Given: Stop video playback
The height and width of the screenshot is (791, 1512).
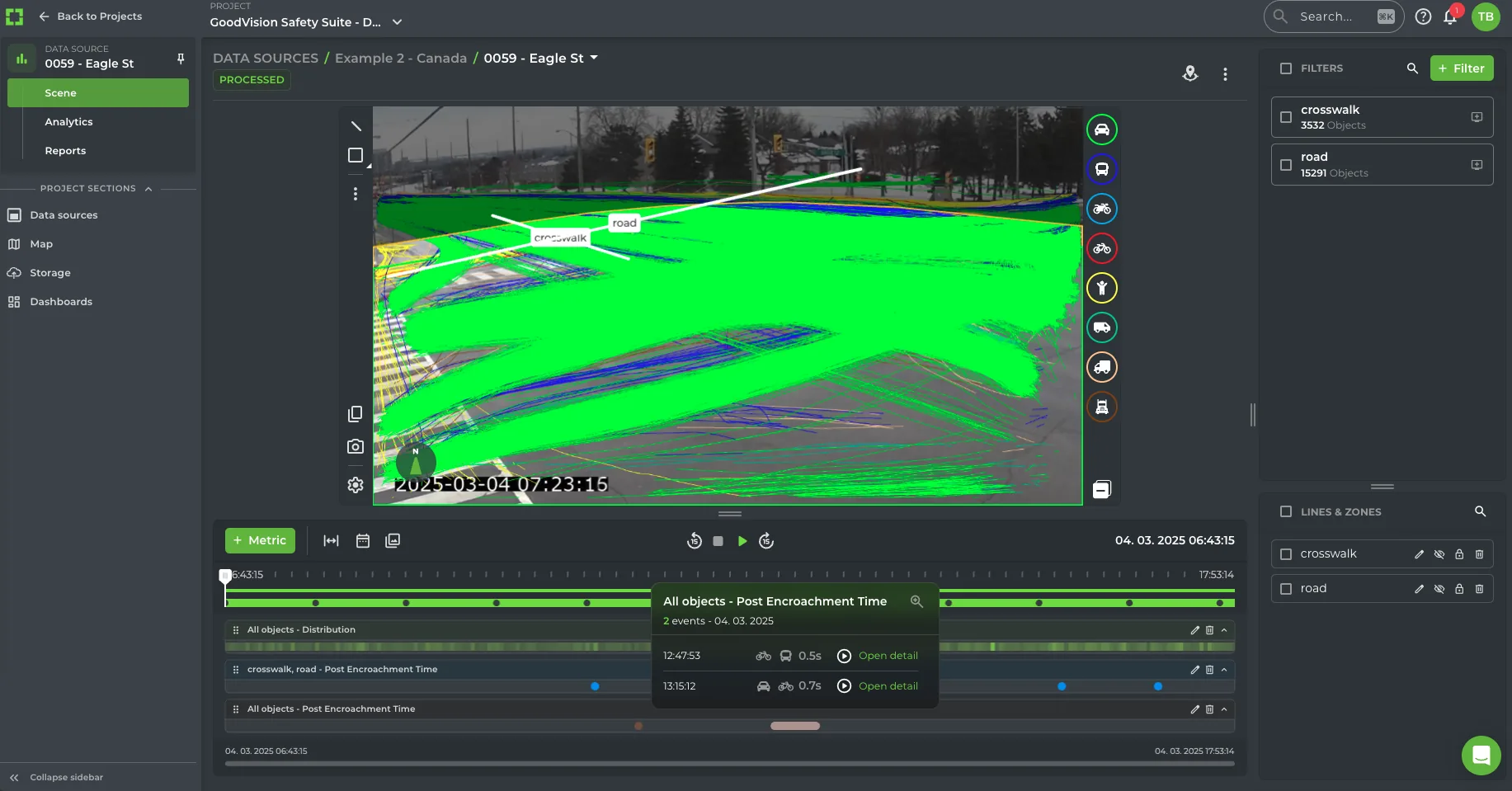Looking at the screenshot, I should tap(718, 541).
